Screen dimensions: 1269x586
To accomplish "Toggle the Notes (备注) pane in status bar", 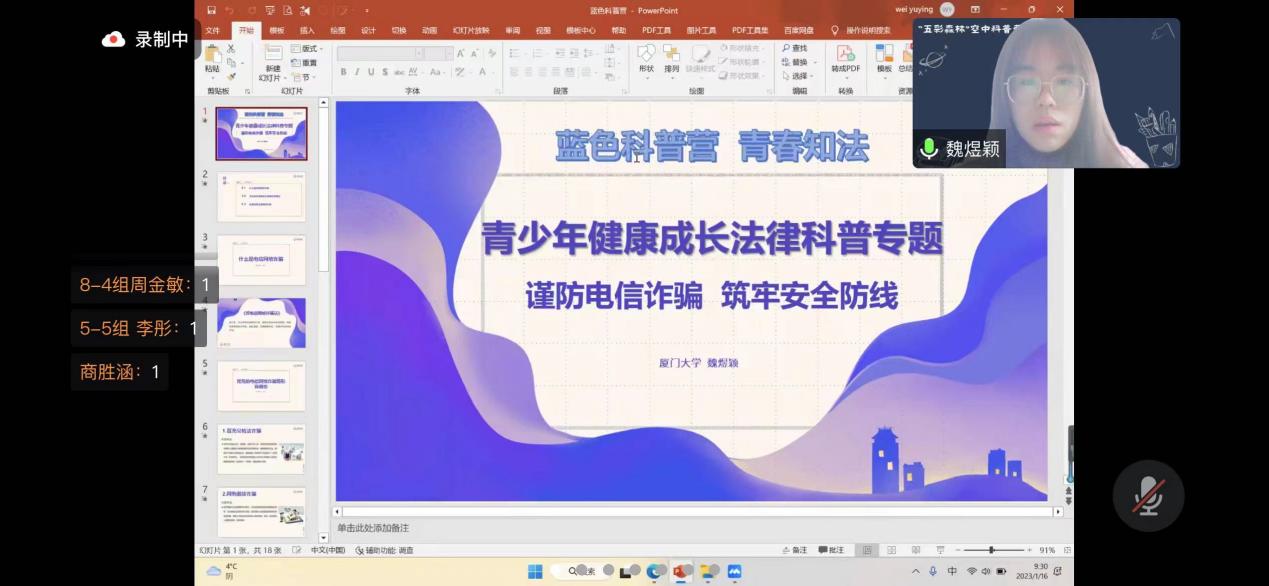I will (x=794, y=550).
